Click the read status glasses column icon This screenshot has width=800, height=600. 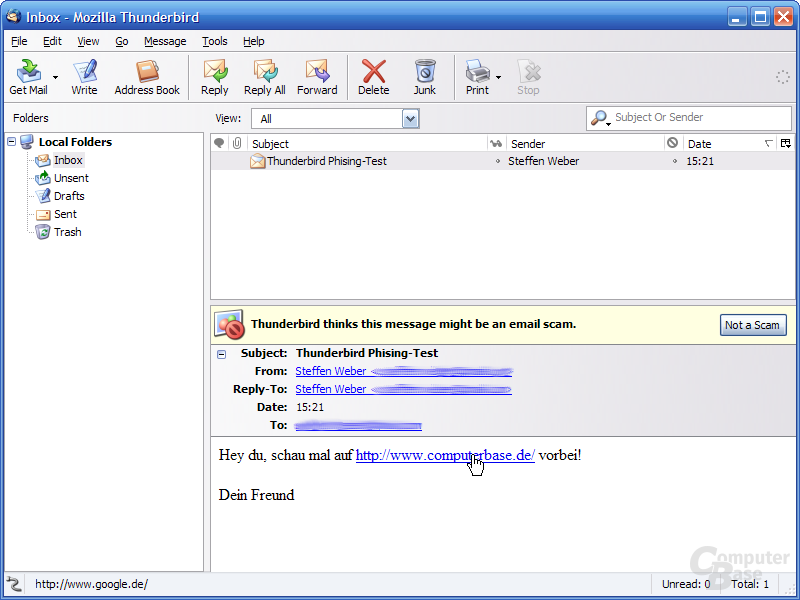tap(496, 144)
